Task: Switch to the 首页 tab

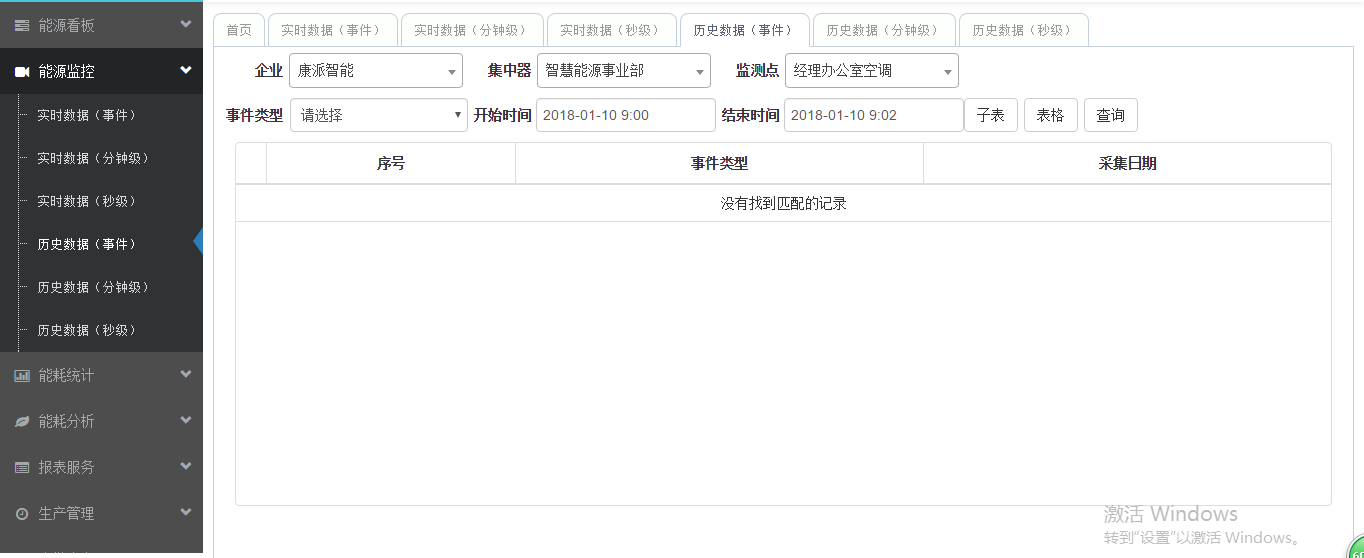Action: (239, 30)
